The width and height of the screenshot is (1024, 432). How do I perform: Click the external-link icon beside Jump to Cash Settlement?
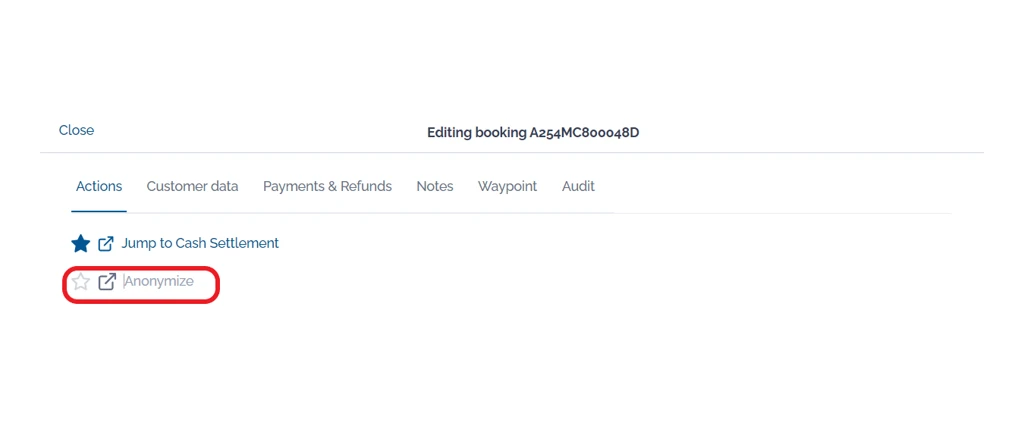tap(106, 244)
